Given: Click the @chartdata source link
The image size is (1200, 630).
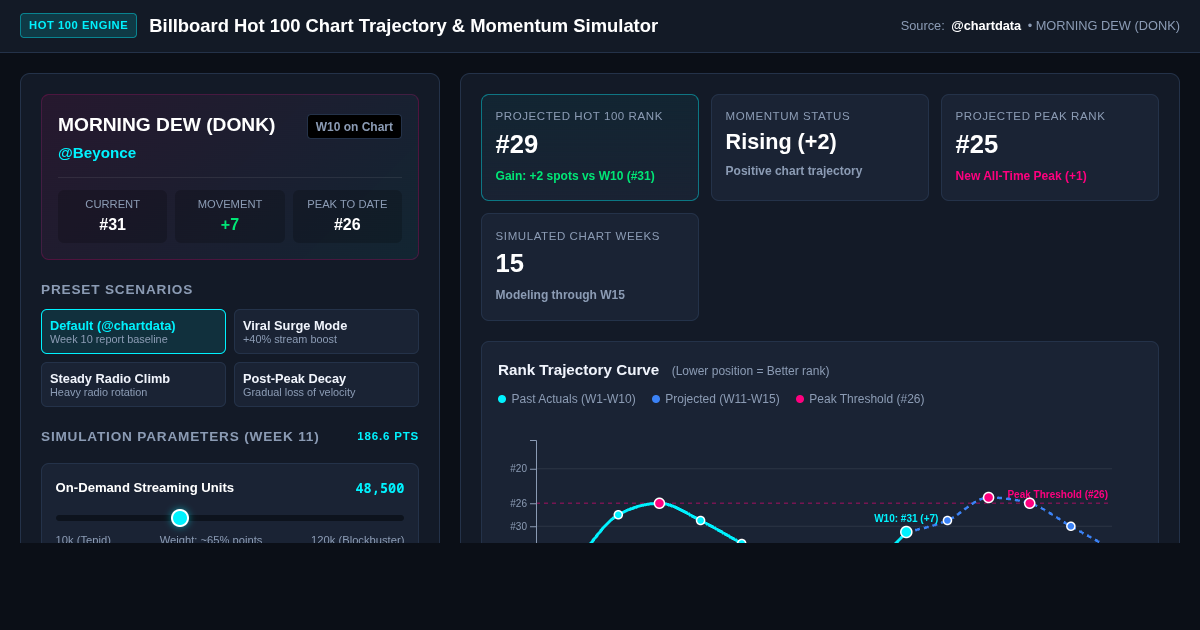Looking at the screenshot, I should click(986, 26).
